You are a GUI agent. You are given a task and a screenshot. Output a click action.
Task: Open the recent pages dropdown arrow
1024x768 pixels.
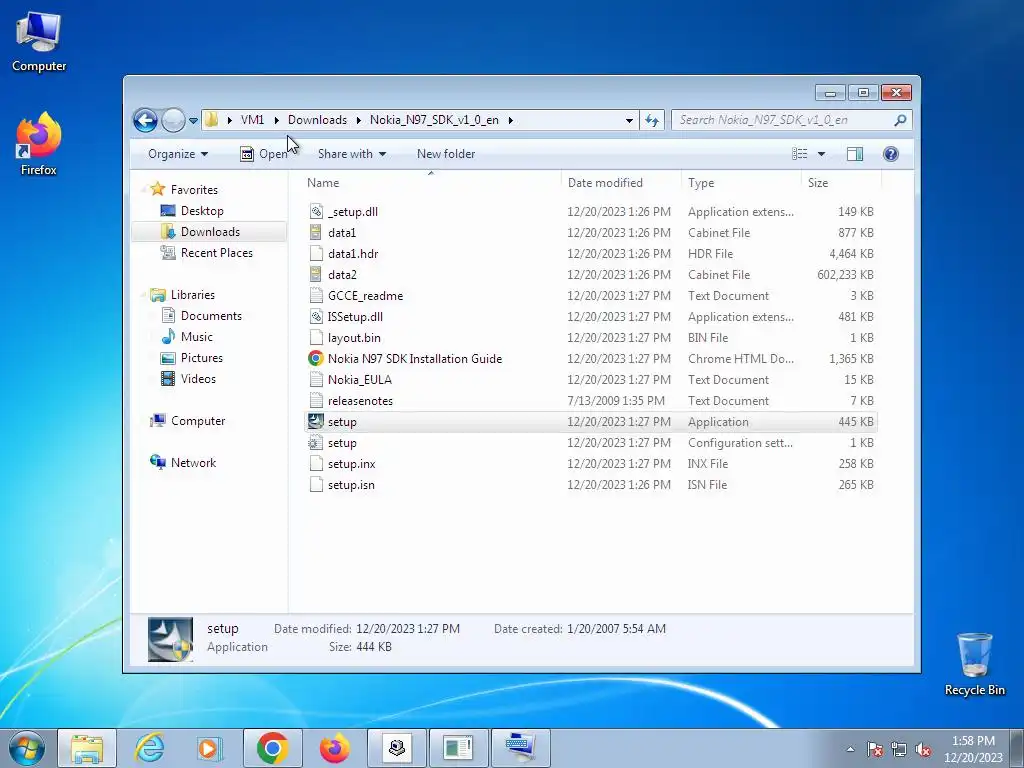pyautogui.click(x=193, y=121)
